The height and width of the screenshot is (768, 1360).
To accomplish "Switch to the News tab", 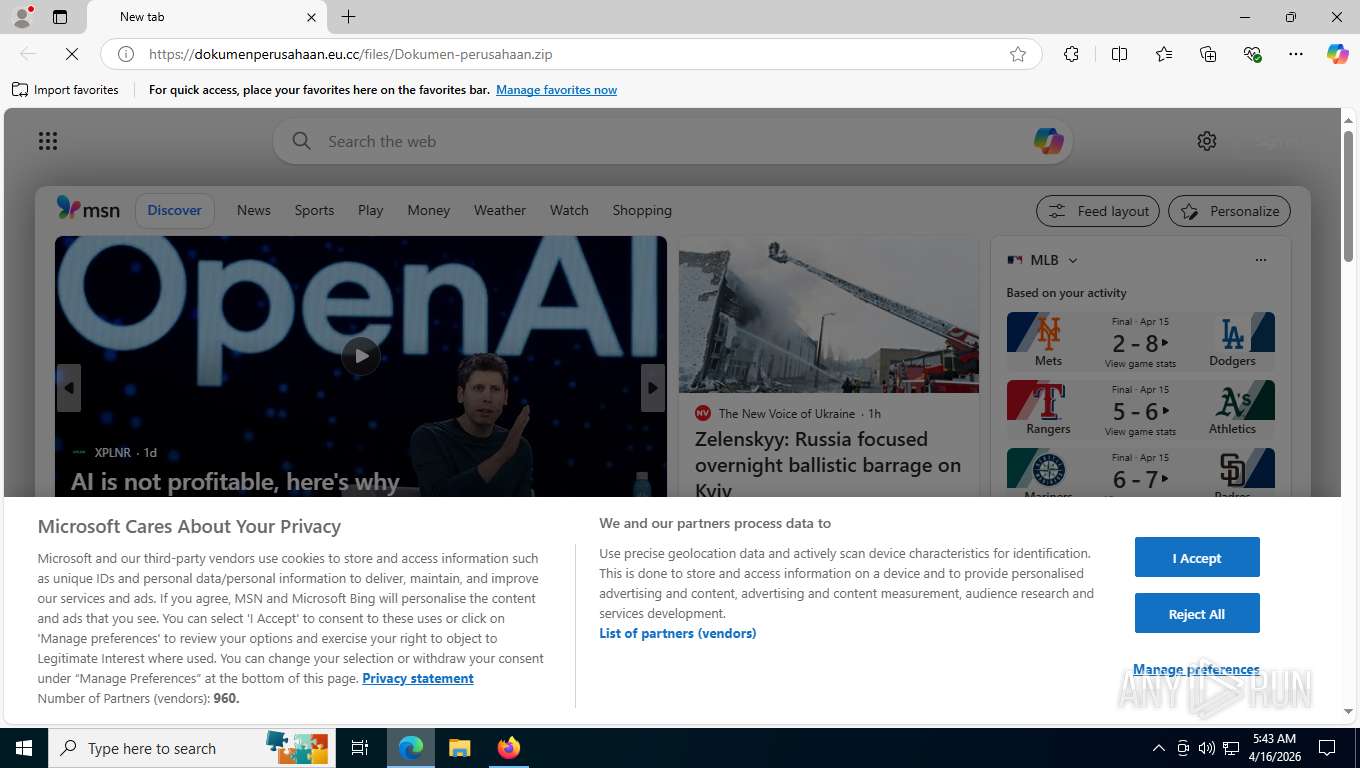I will [254, 210].
